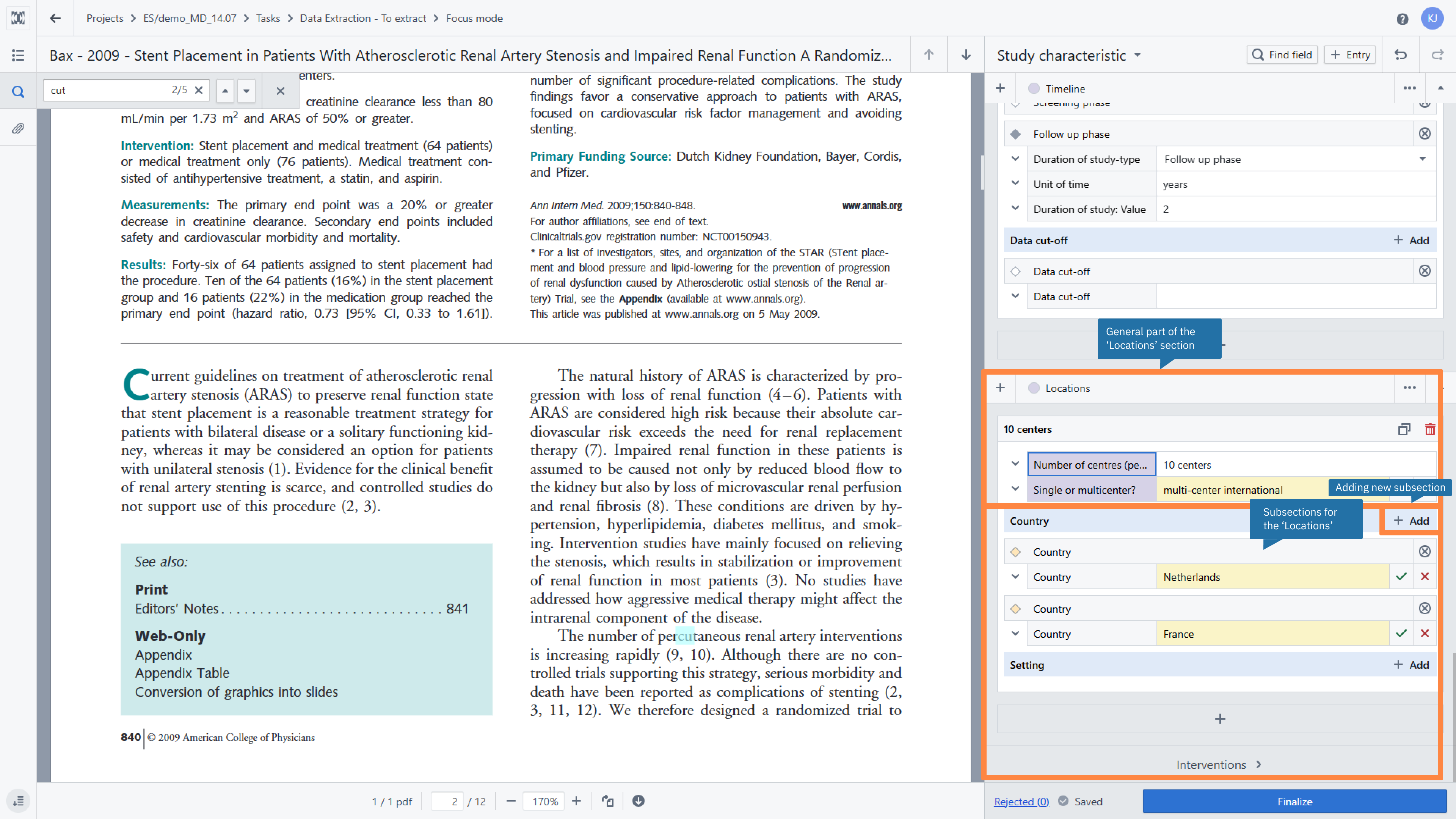Toggle the France Country entry diamond marker
Viewport: 1456px width, 819px height.
pyautogui.click(x=1016, y=609)
